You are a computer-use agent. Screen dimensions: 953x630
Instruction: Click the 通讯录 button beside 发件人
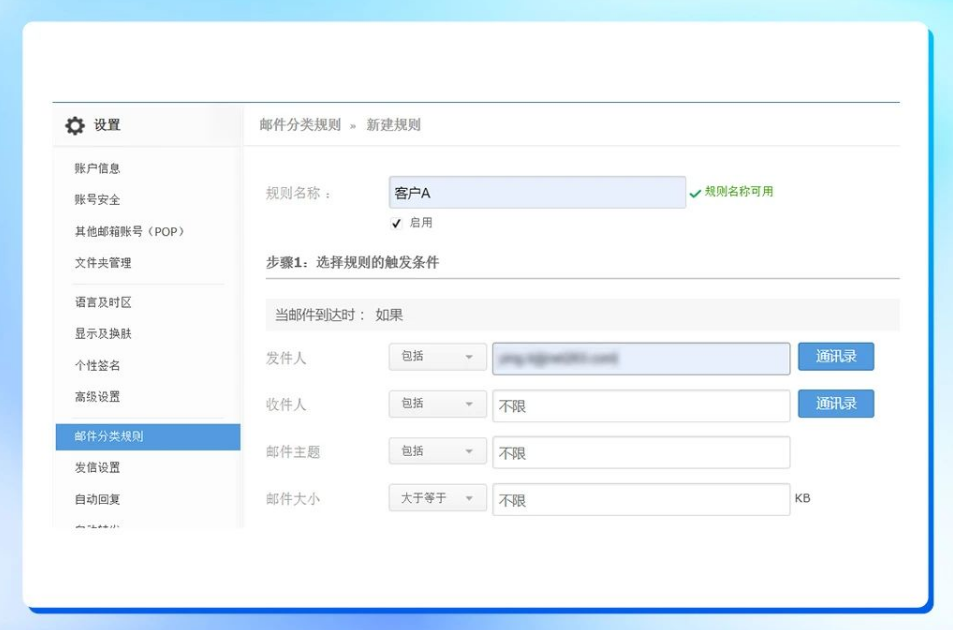836,356
